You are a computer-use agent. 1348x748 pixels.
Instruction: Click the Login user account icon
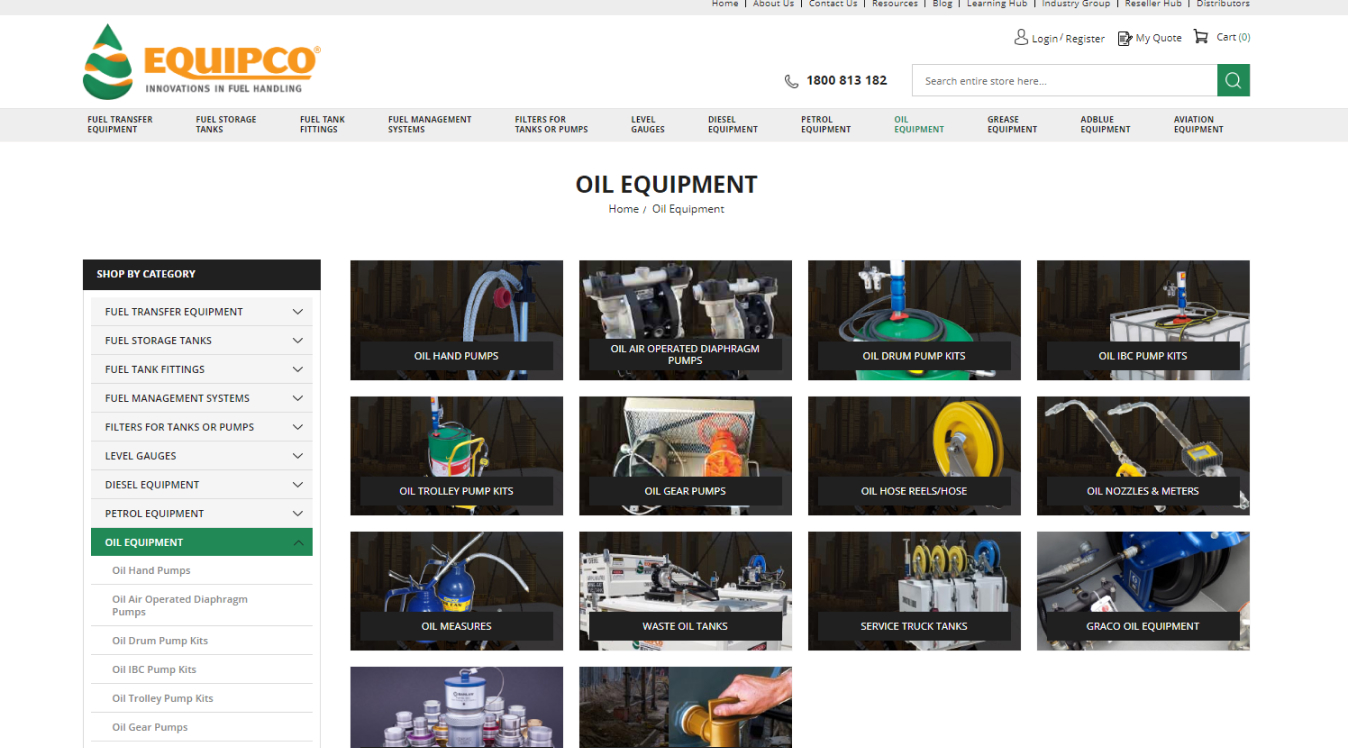point(1021,38)
